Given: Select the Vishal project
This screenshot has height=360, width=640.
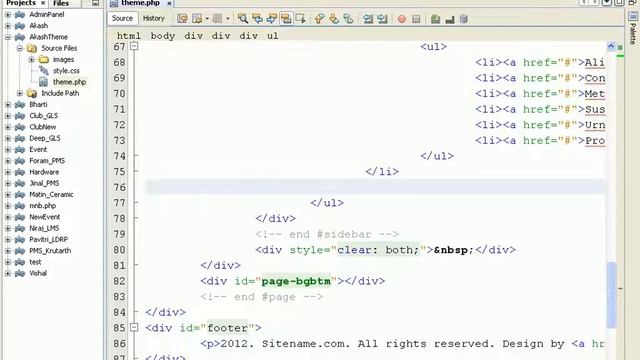Looking at the screenshot, I should 38,273.
